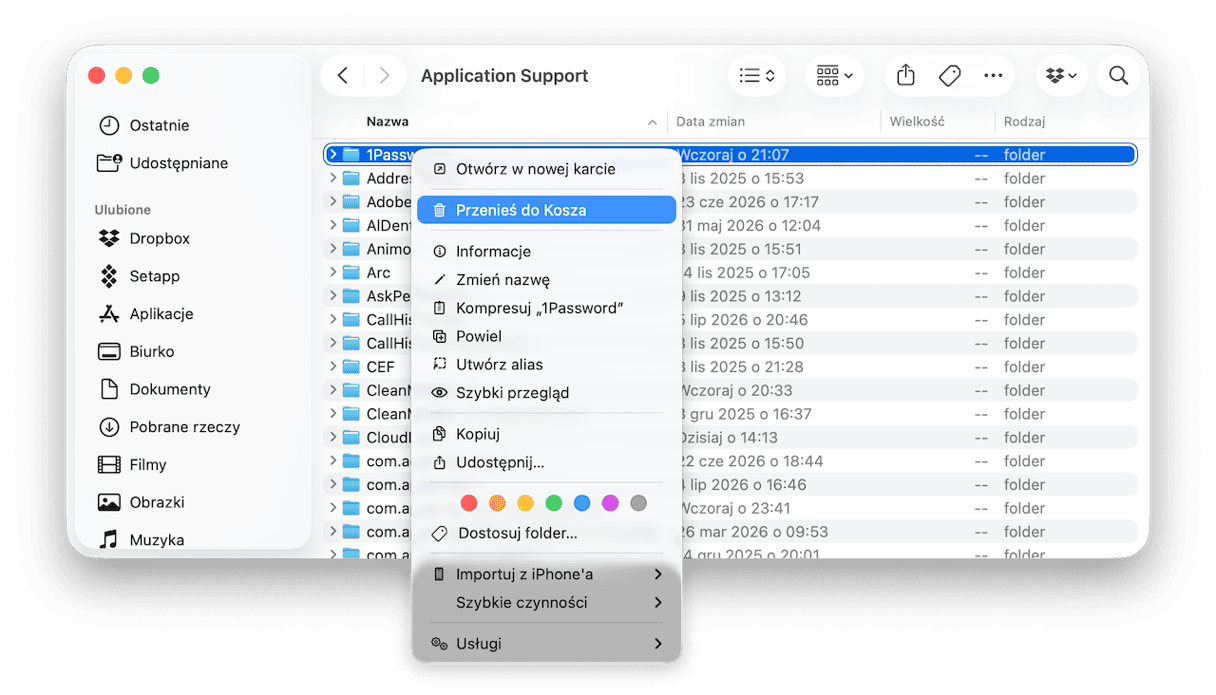Expand the CEF folder disclosure triangle
Screen dimensions: 1216x695
[x=333, y=367]
